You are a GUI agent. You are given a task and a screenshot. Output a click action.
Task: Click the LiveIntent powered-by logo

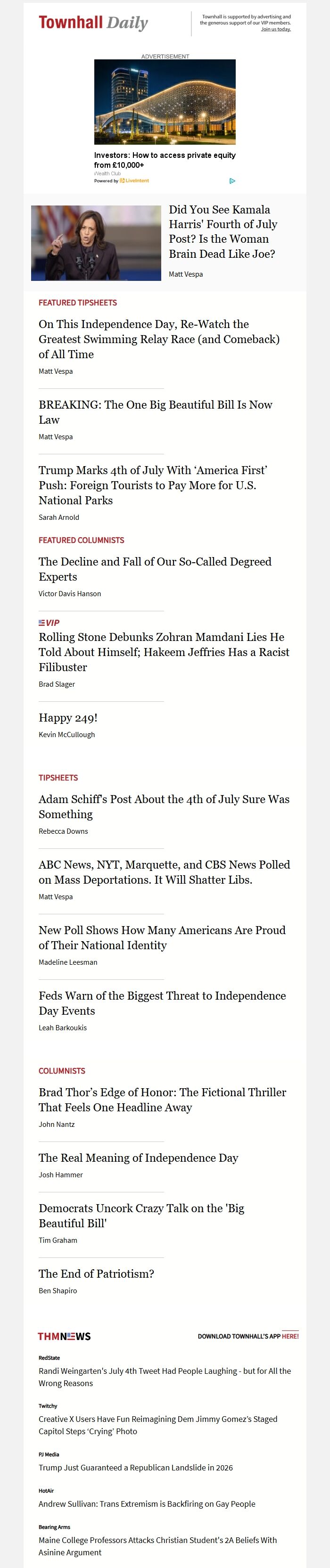[x=134, y=181]
